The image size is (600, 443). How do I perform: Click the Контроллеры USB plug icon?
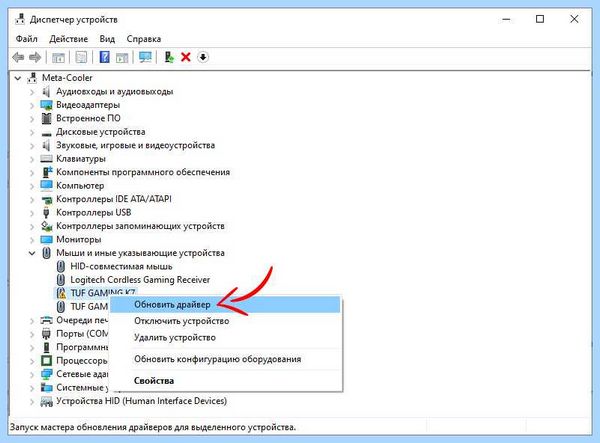coord(46,212)
